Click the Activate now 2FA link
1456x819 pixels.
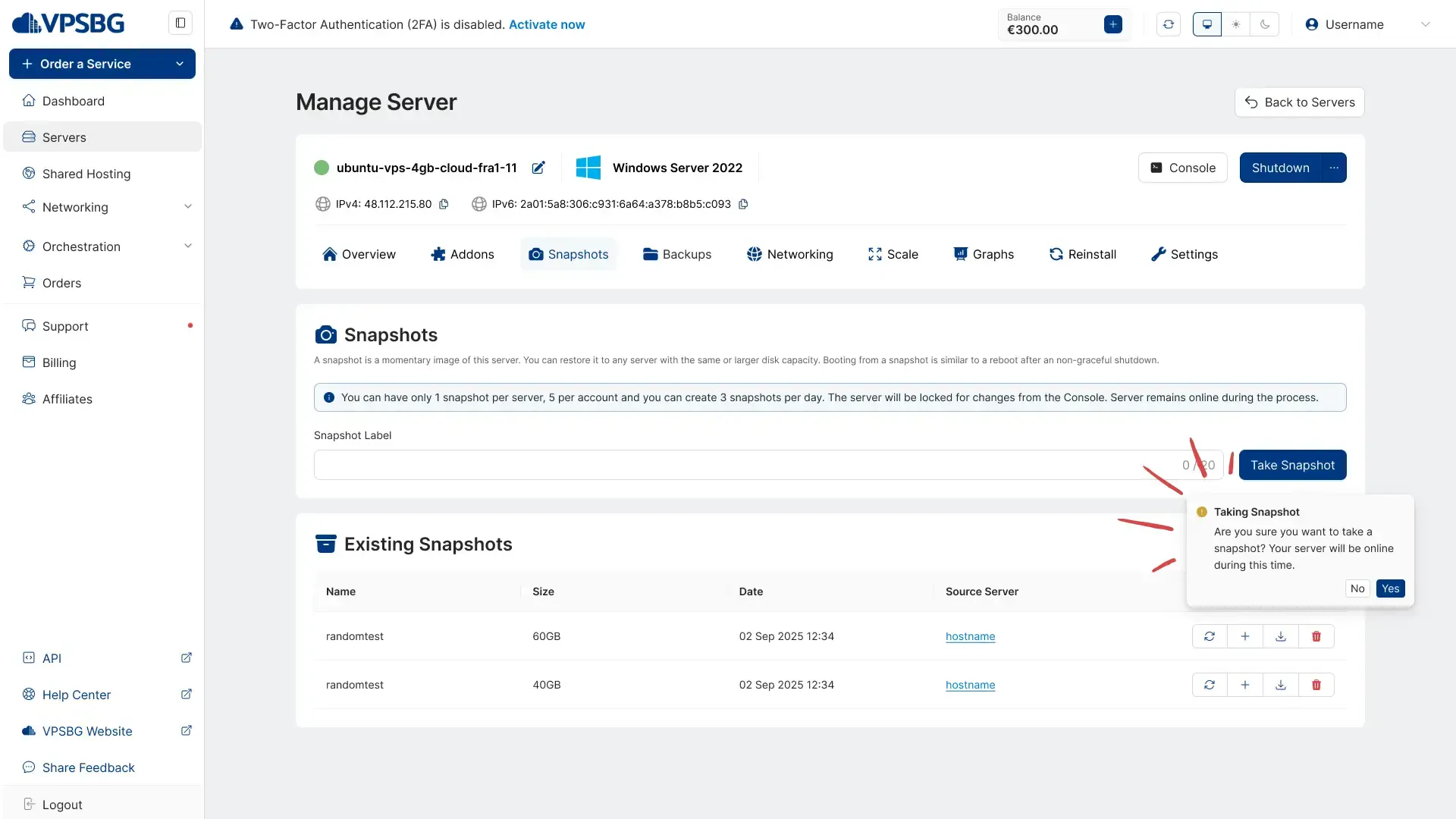(x=546, y=24)
